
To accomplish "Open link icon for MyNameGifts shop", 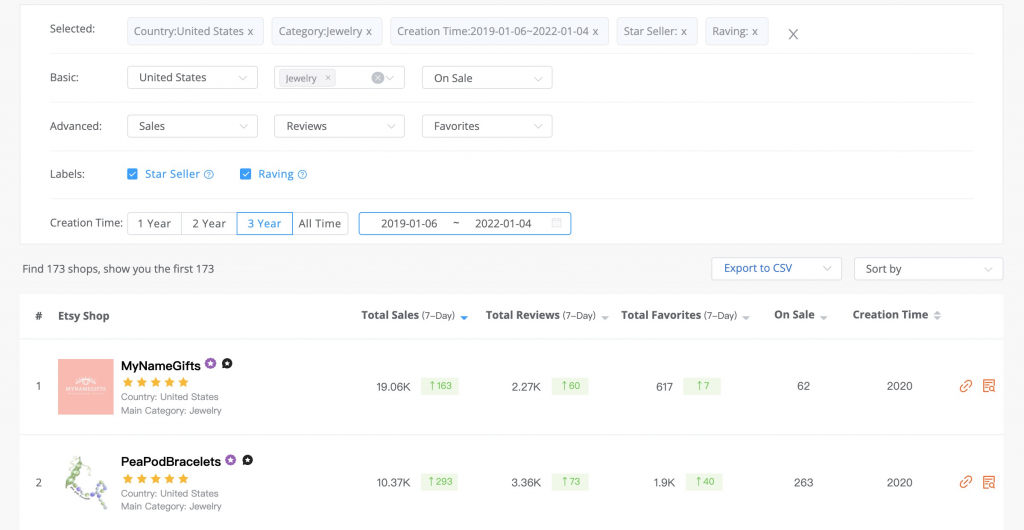I will (x=965, y=386).
